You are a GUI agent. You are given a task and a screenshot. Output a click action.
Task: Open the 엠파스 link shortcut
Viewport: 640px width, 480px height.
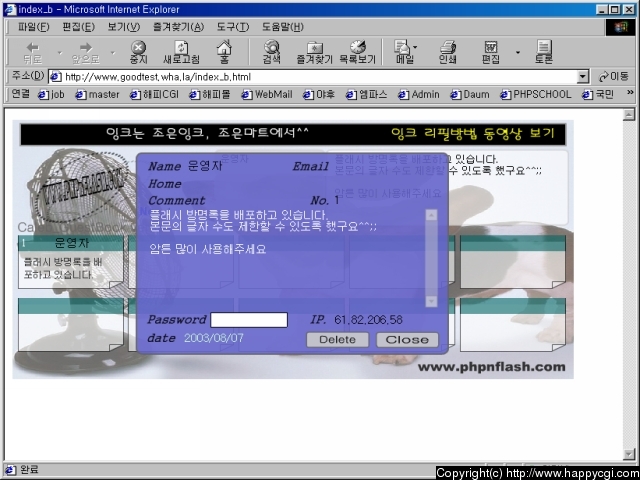[367, 95]
